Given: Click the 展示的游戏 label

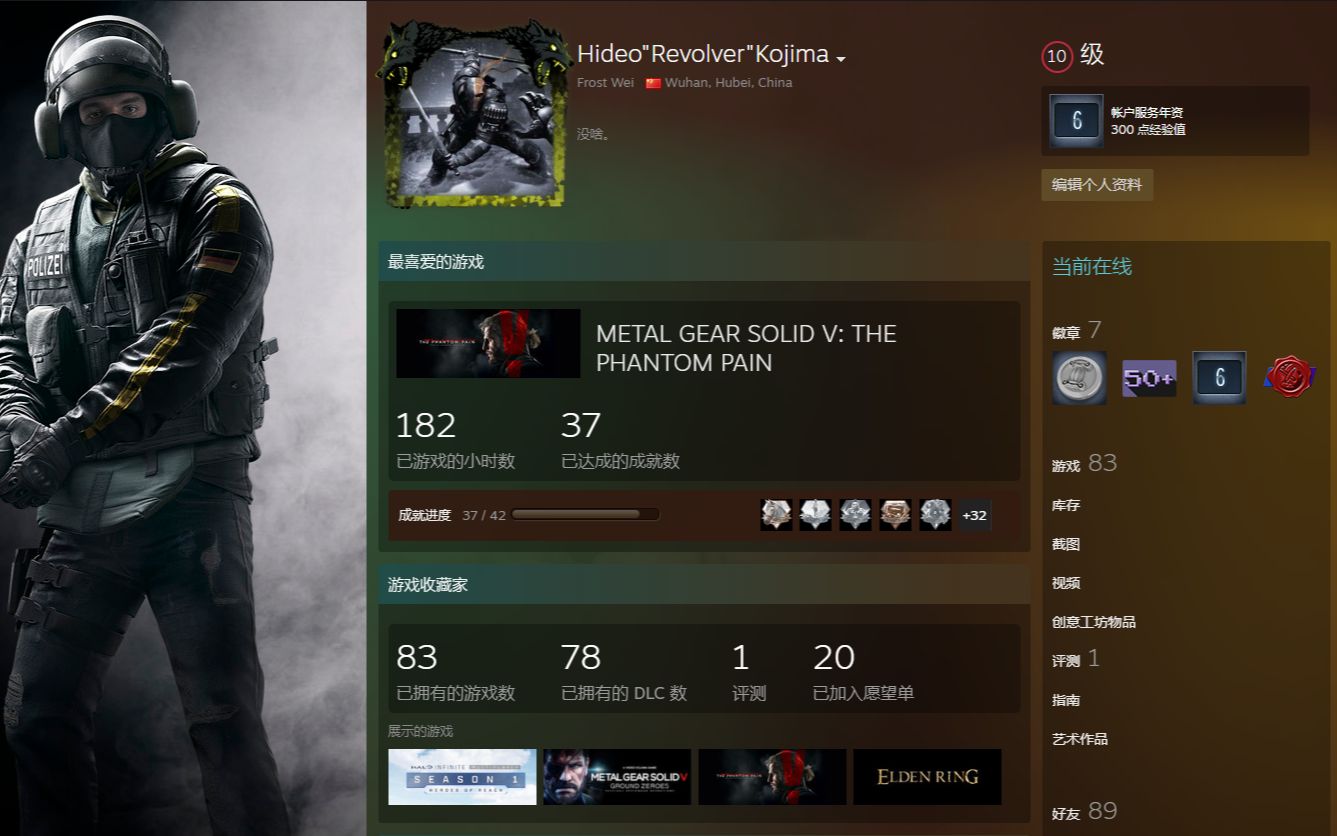Looking at the screenshot, I should pyautogui.click(x=420, y=731).
